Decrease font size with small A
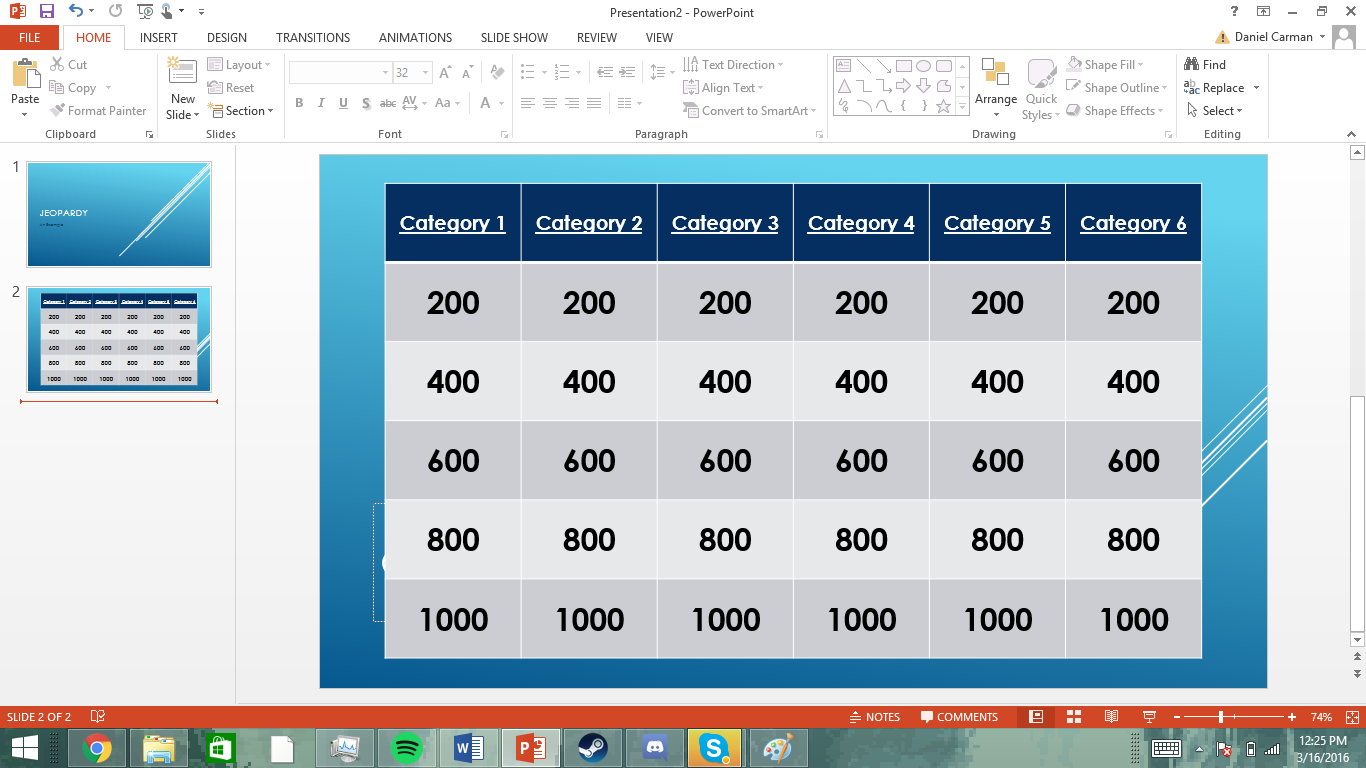Image resolution: width=1366 pixels, height=768 pixels. [467, 73]
